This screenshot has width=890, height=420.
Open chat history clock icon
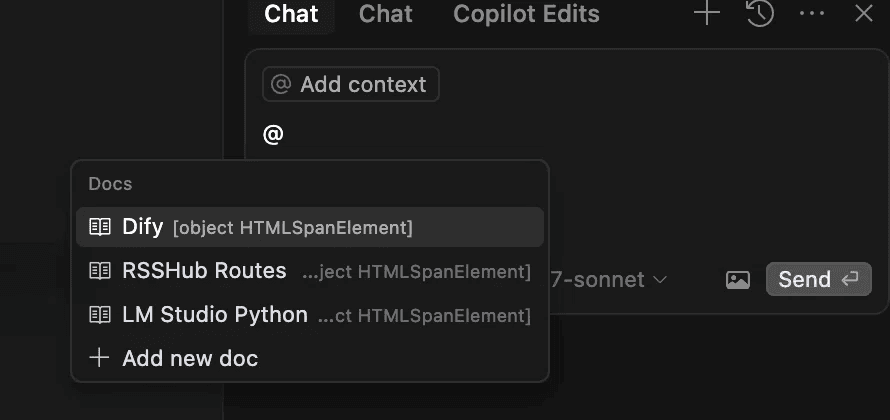[x=760, y=14]
